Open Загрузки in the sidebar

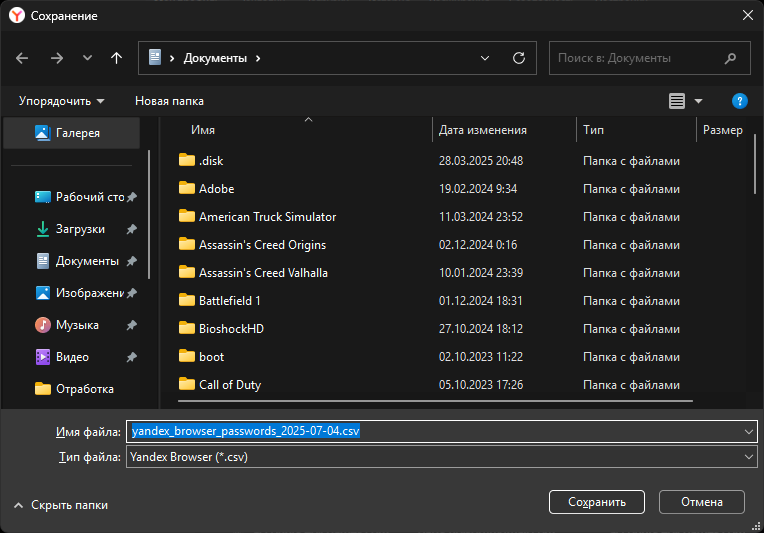pos(71,229)
